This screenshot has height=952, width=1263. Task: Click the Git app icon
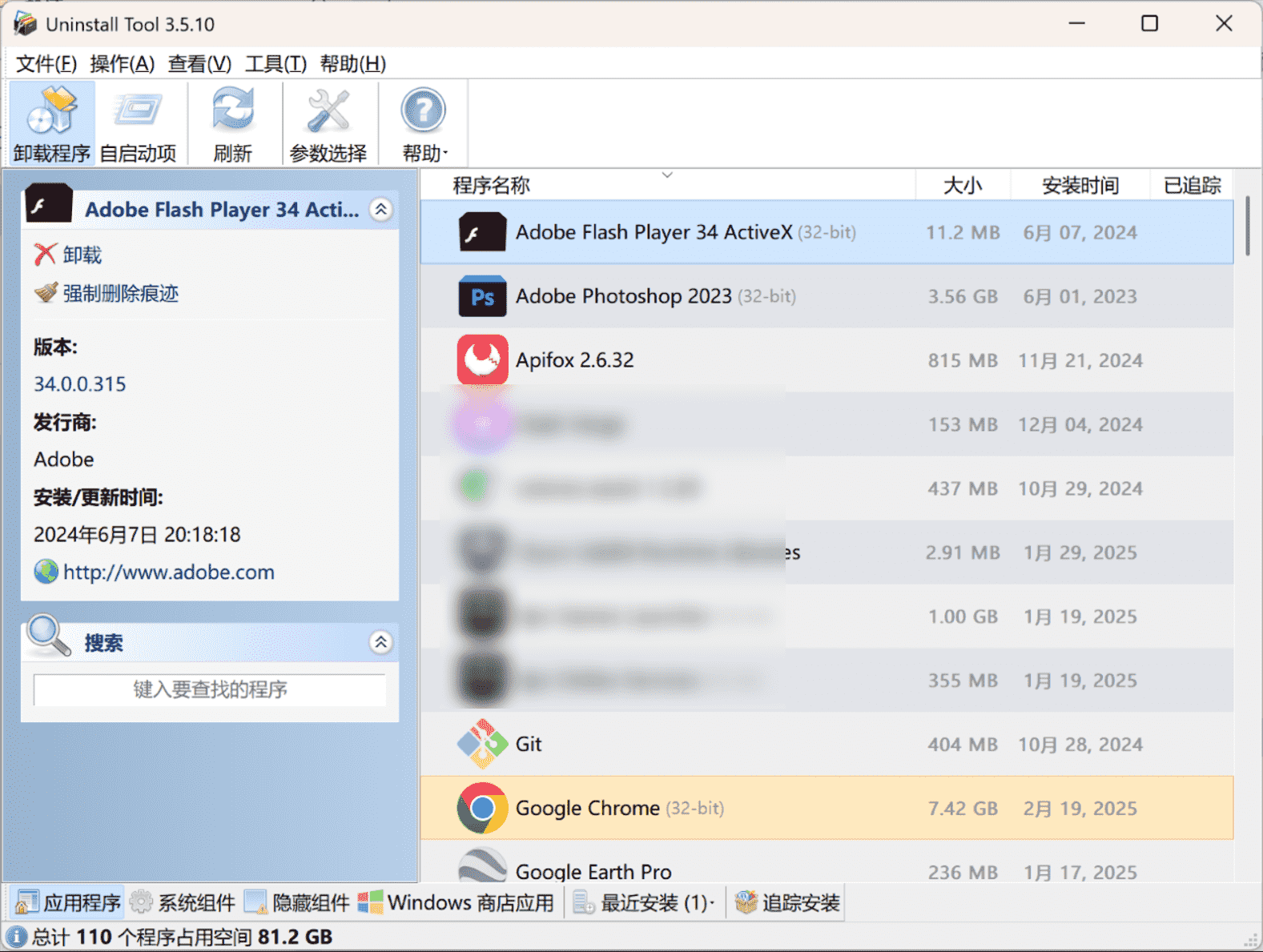[x=482, y=744]
